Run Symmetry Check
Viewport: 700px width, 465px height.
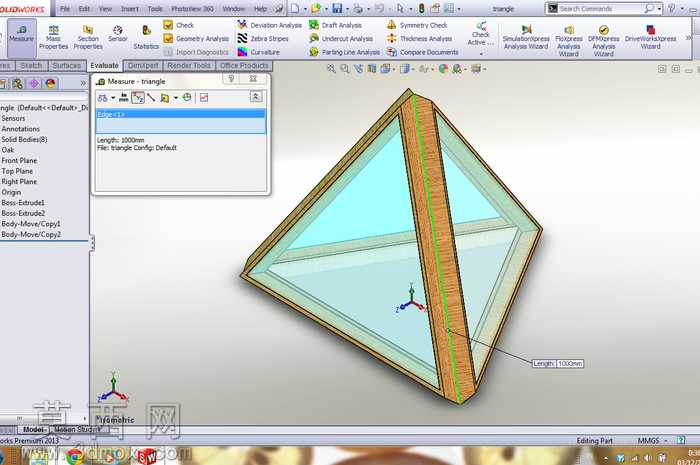[417, 25]
